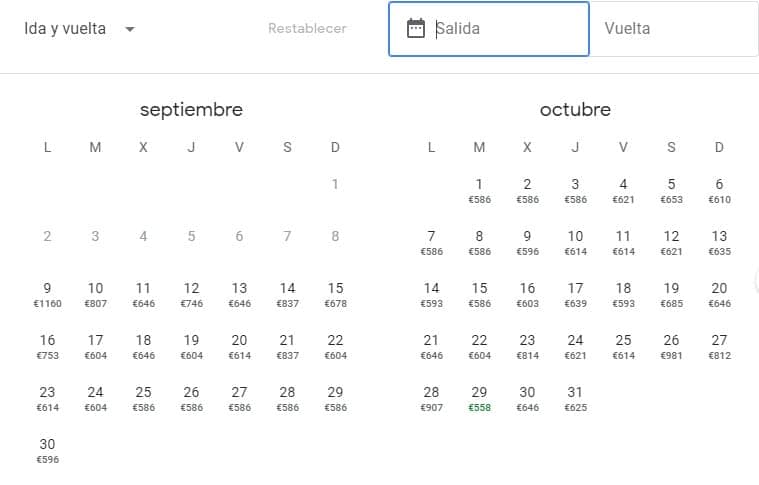Click the Vuelta date field
Viewport: 759px width, 485px height.
(x=675, y=29)
